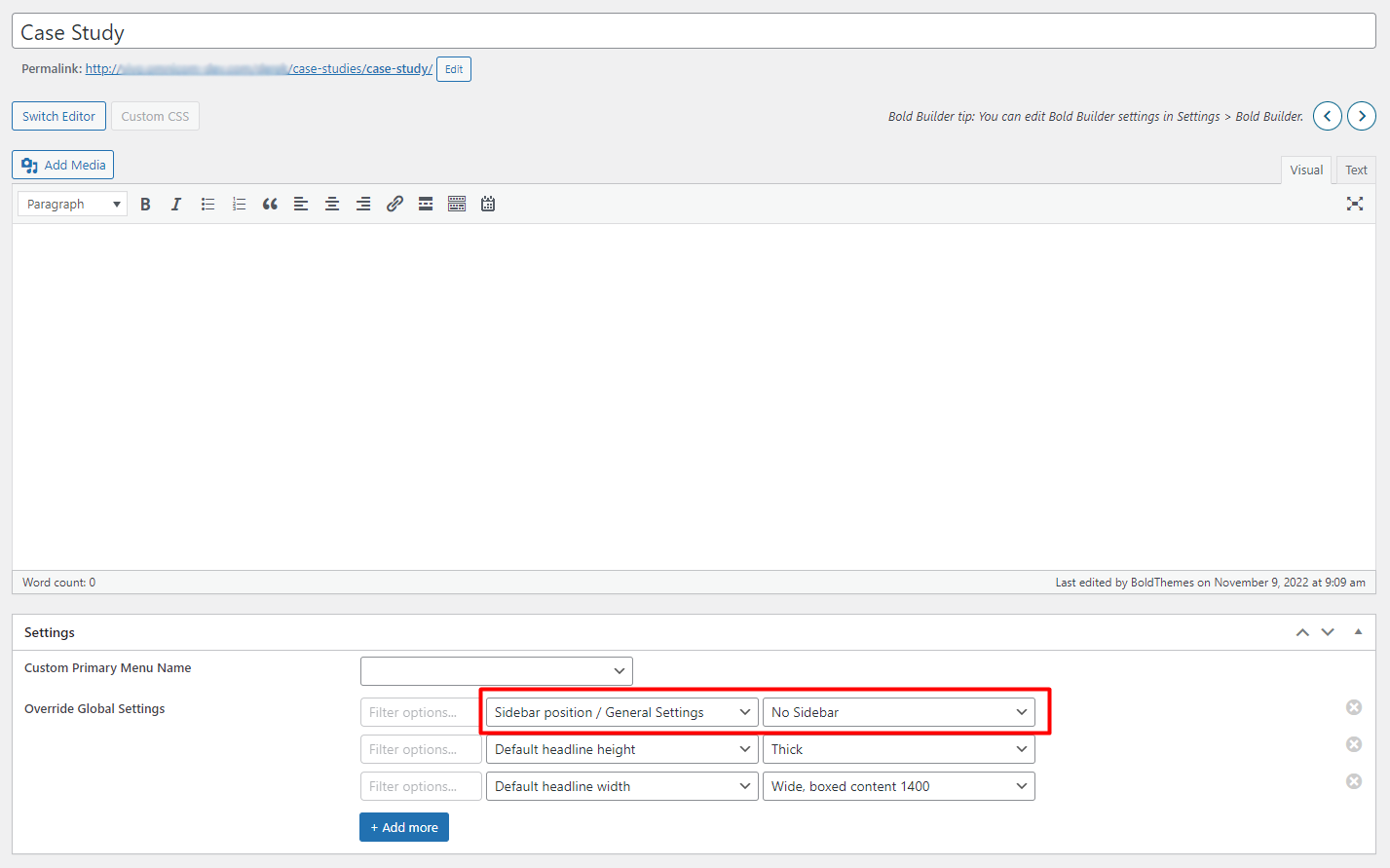This screenshot has height=868, width=1390.
Task: Open distraction-free fullscreen mode
Action: coord(1355,204)
